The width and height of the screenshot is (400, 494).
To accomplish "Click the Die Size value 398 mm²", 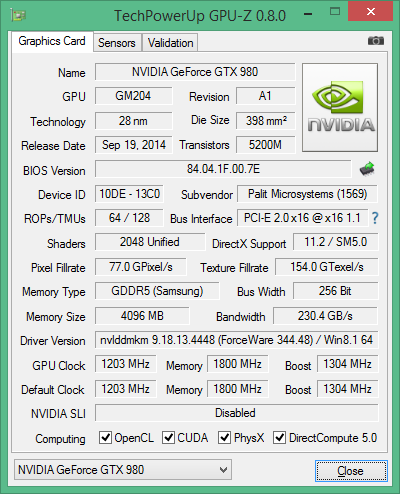I will click(x=266, y=121).
